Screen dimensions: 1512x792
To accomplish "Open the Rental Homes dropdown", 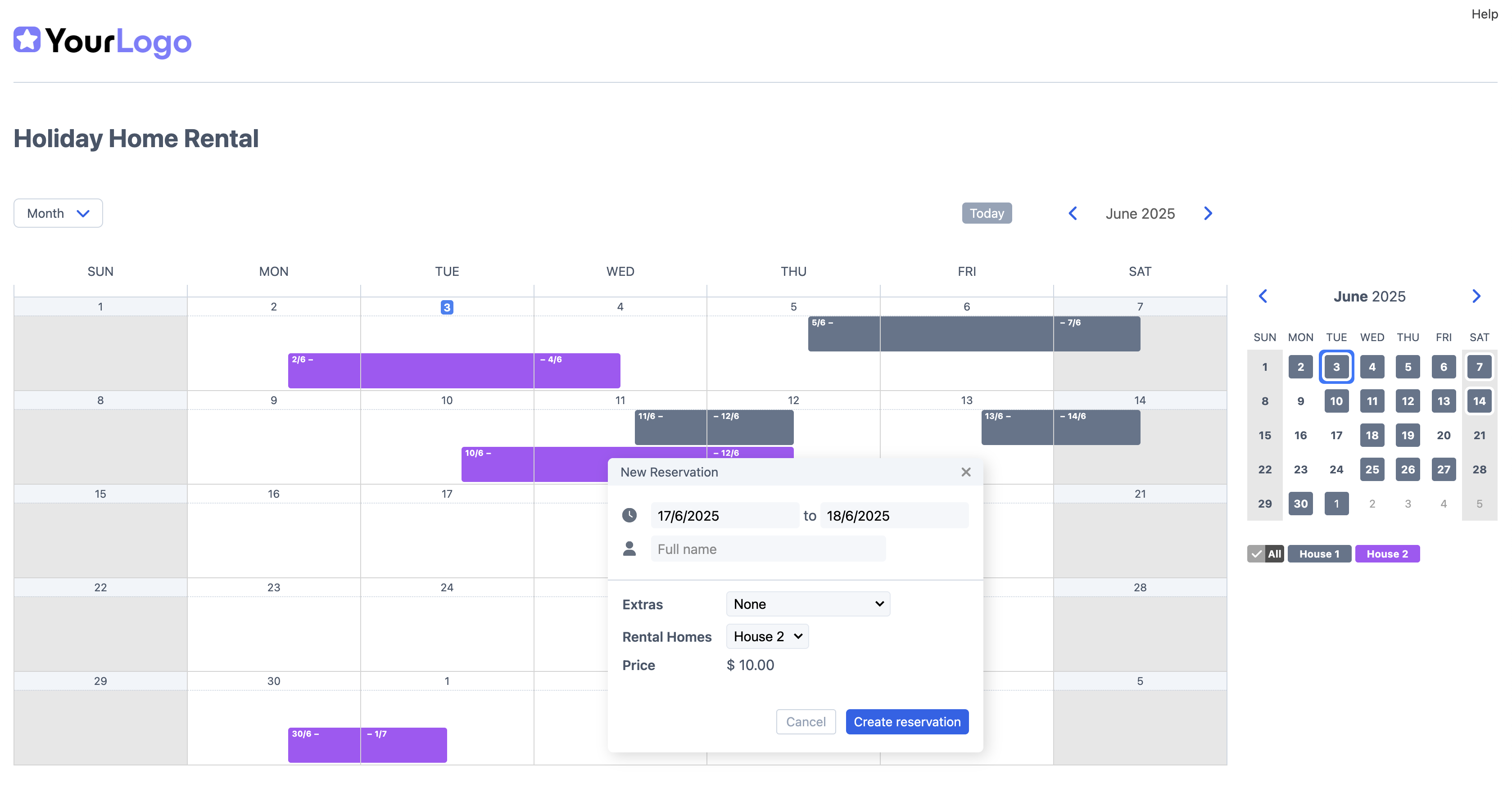I will pyautogui.click(x=767, y=636).
